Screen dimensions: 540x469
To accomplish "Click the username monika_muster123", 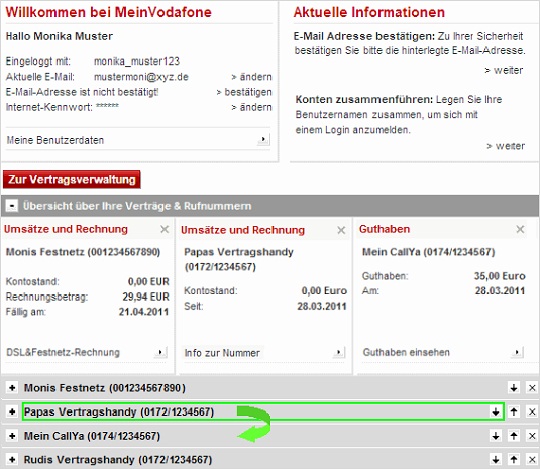I will tap(137, 61).
